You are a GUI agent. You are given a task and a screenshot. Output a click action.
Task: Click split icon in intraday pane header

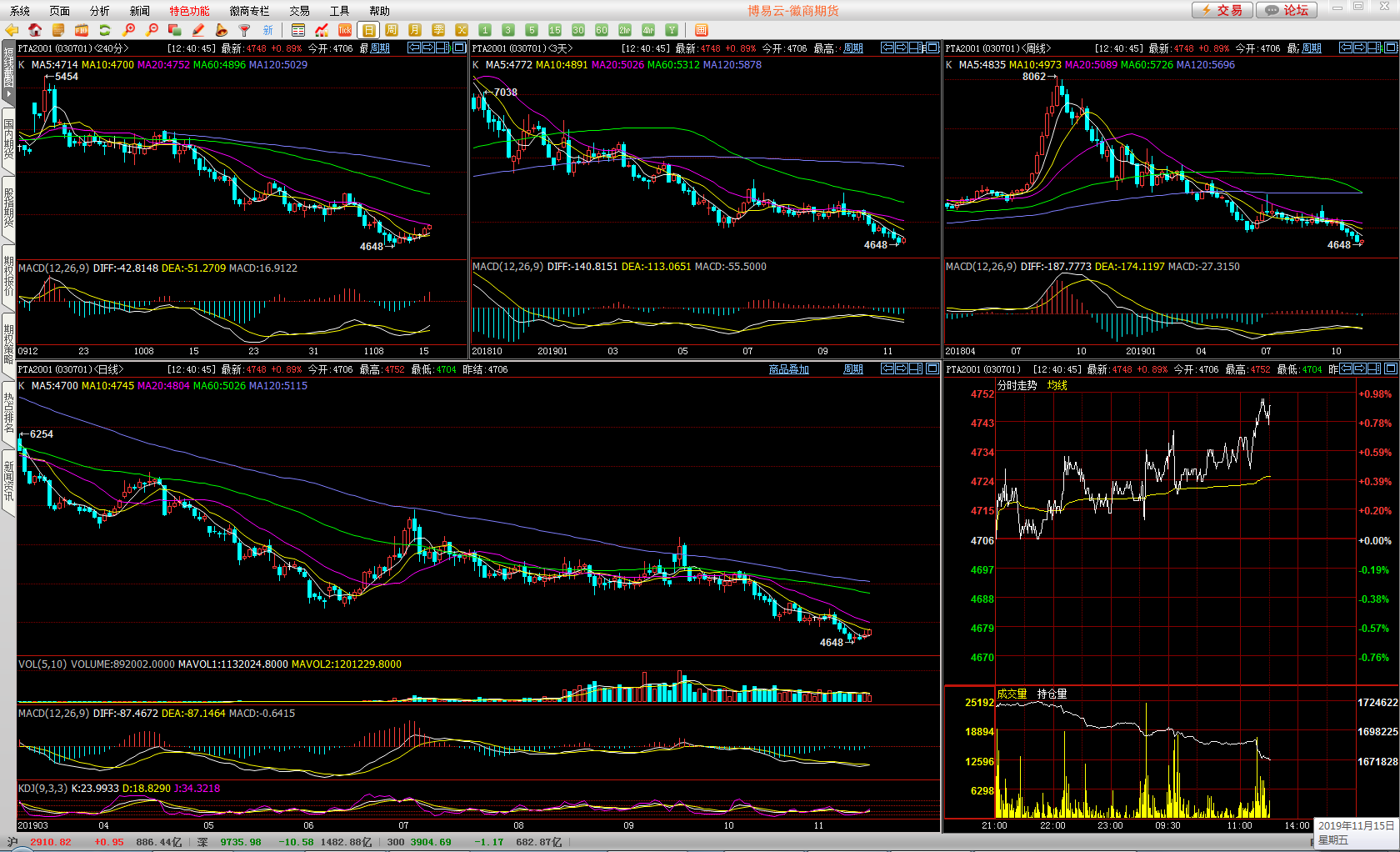pyautogui.click(x=1375, y=368)
